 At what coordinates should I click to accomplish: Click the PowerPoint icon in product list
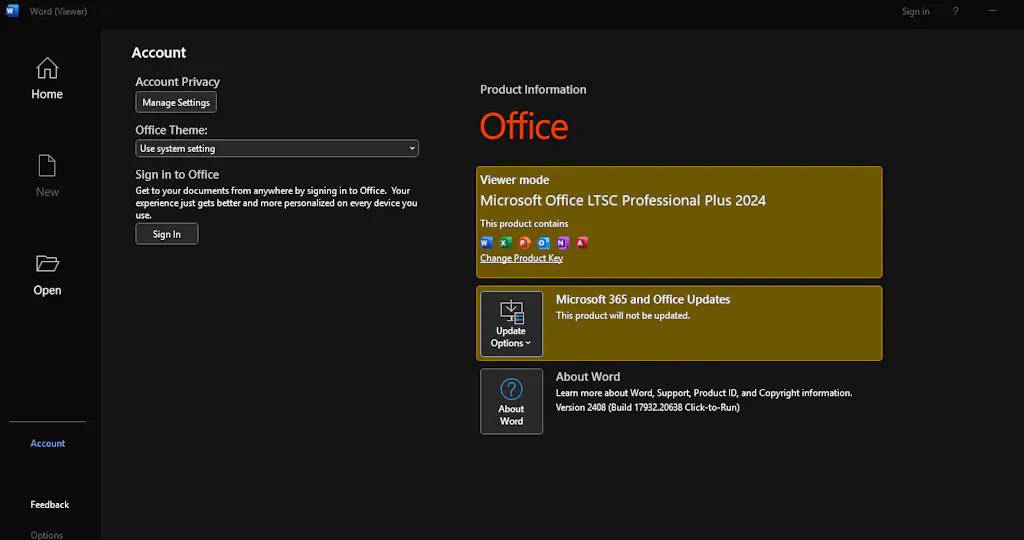tap(524, 243)
